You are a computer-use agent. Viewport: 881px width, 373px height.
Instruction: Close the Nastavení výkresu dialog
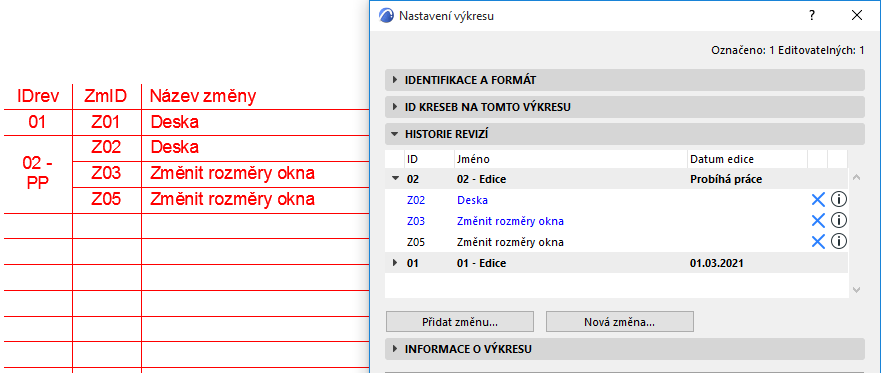pos(857,16)
